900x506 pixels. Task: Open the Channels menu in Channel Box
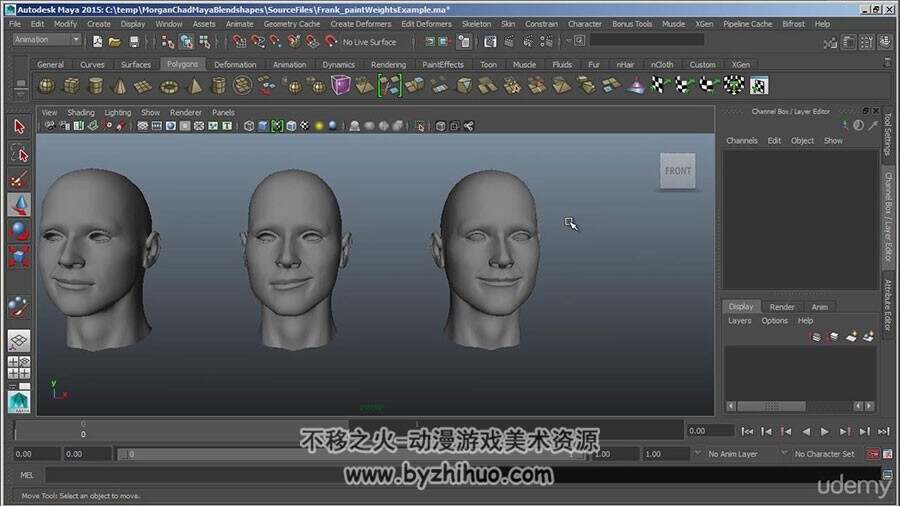(x=742, y=141)
